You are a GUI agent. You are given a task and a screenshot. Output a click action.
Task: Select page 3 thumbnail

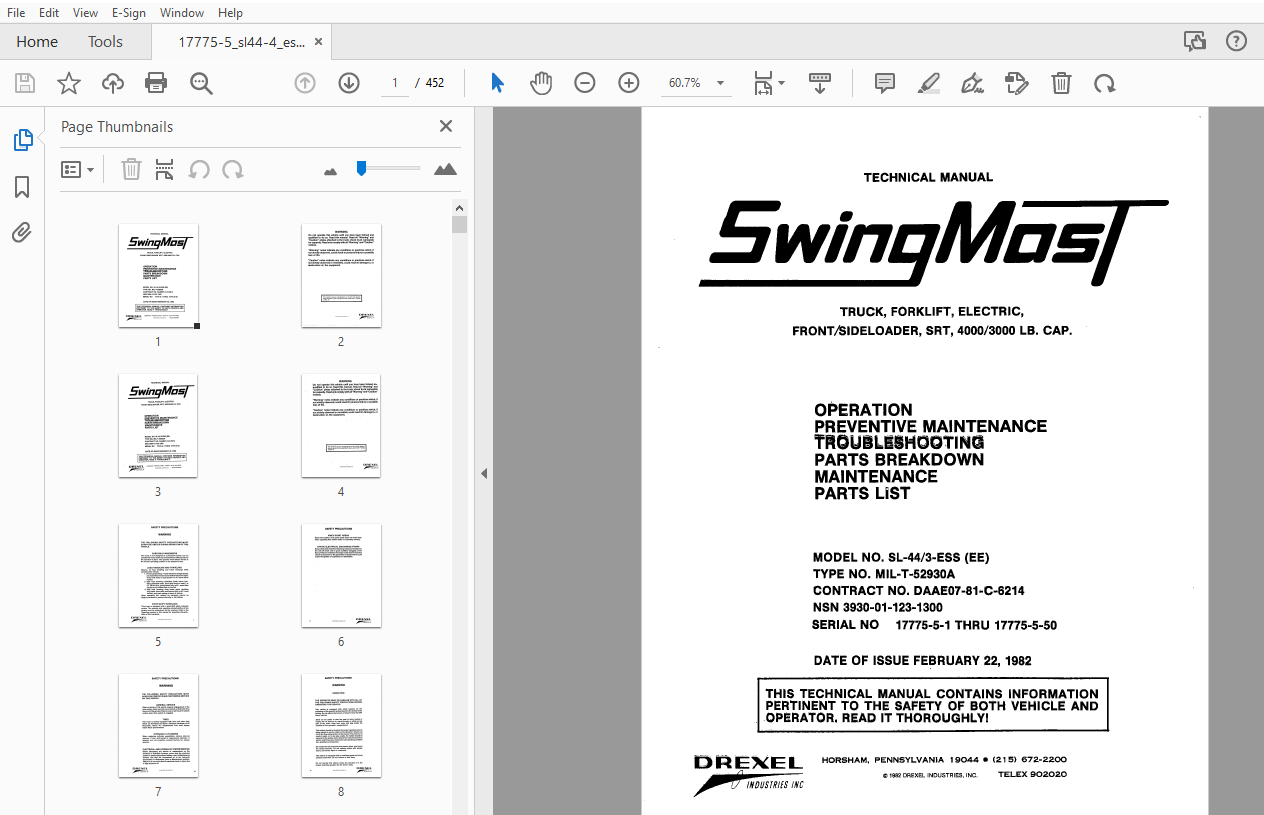coord(158,425)
